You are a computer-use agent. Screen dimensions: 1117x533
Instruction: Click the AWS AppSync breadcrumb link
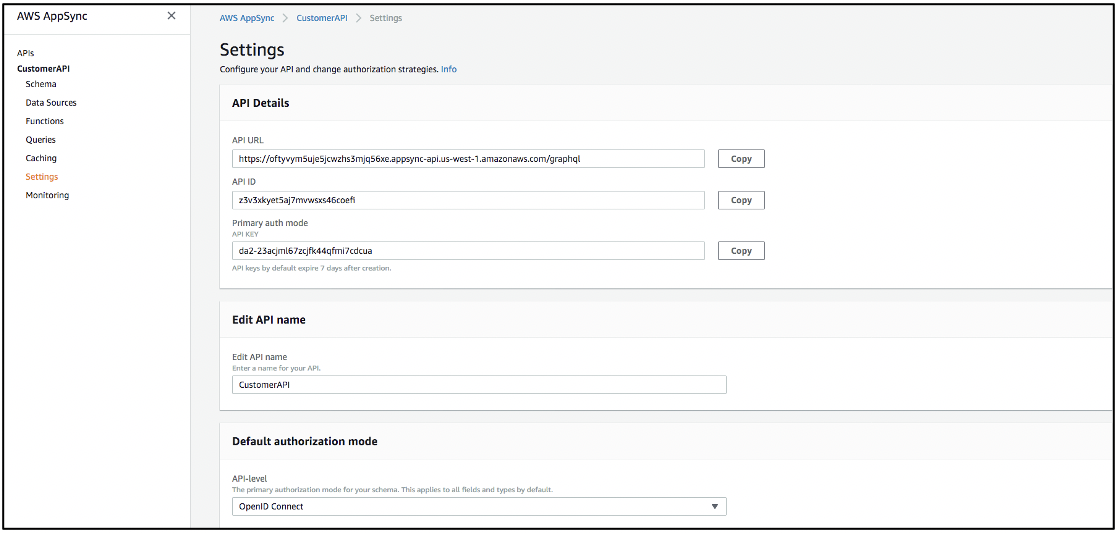(x=246, y=18)
